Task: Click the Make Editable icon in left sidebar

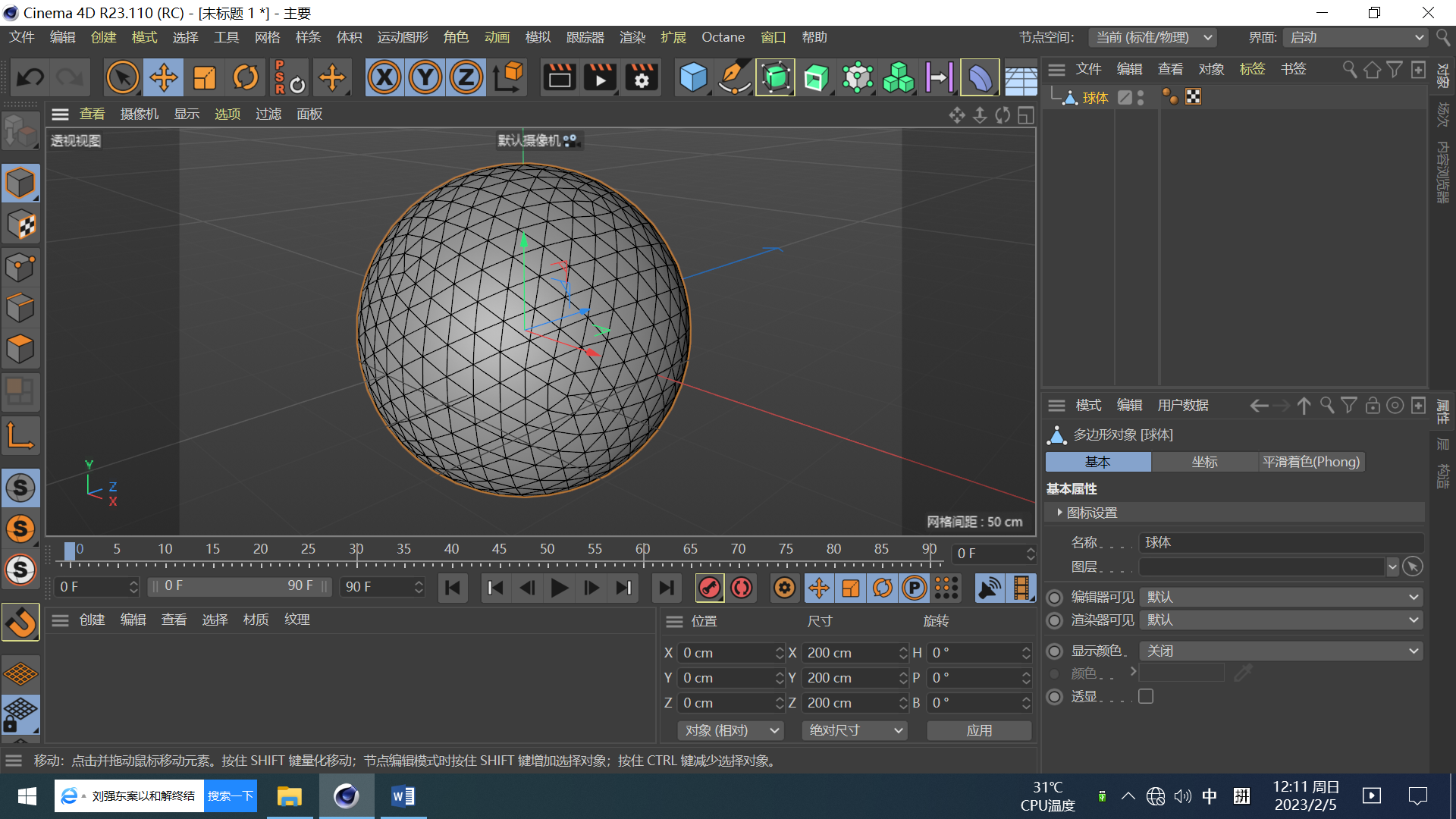Action: point(20,132)
